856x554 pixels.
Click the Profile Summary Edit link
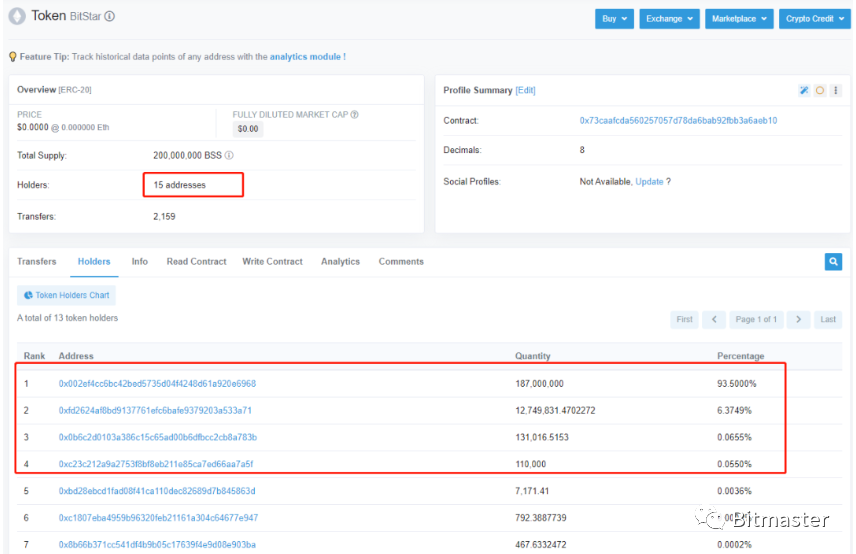(525, 91)
